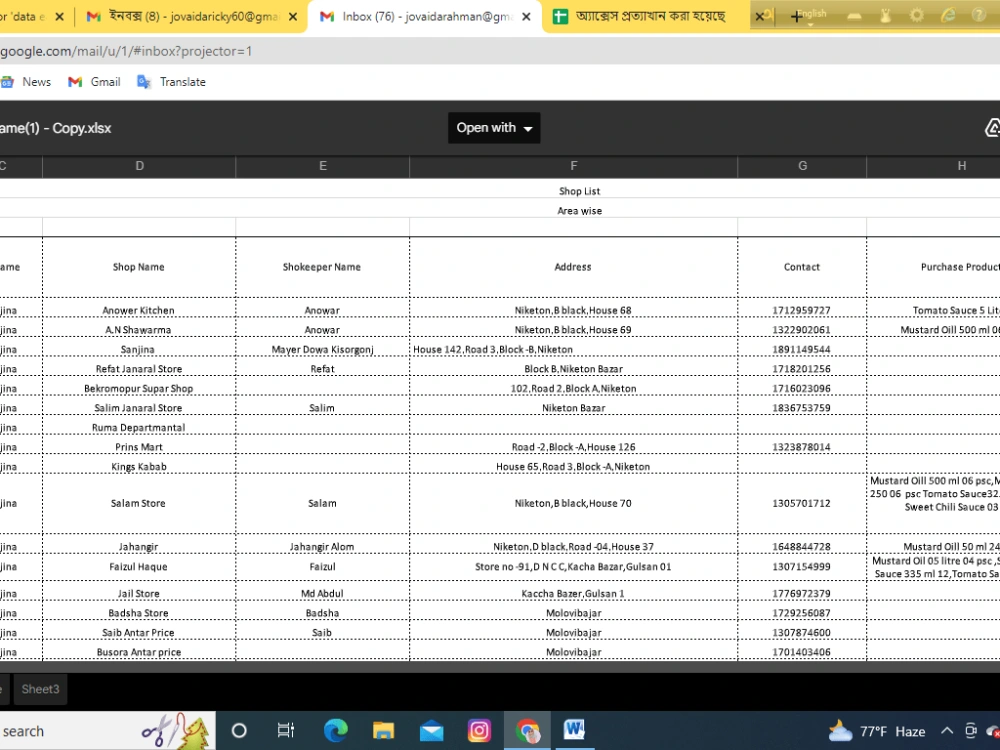This screenshot has width=1000, height=750.
Task: Open Avro help question mark icon
Action: (979, 15)
